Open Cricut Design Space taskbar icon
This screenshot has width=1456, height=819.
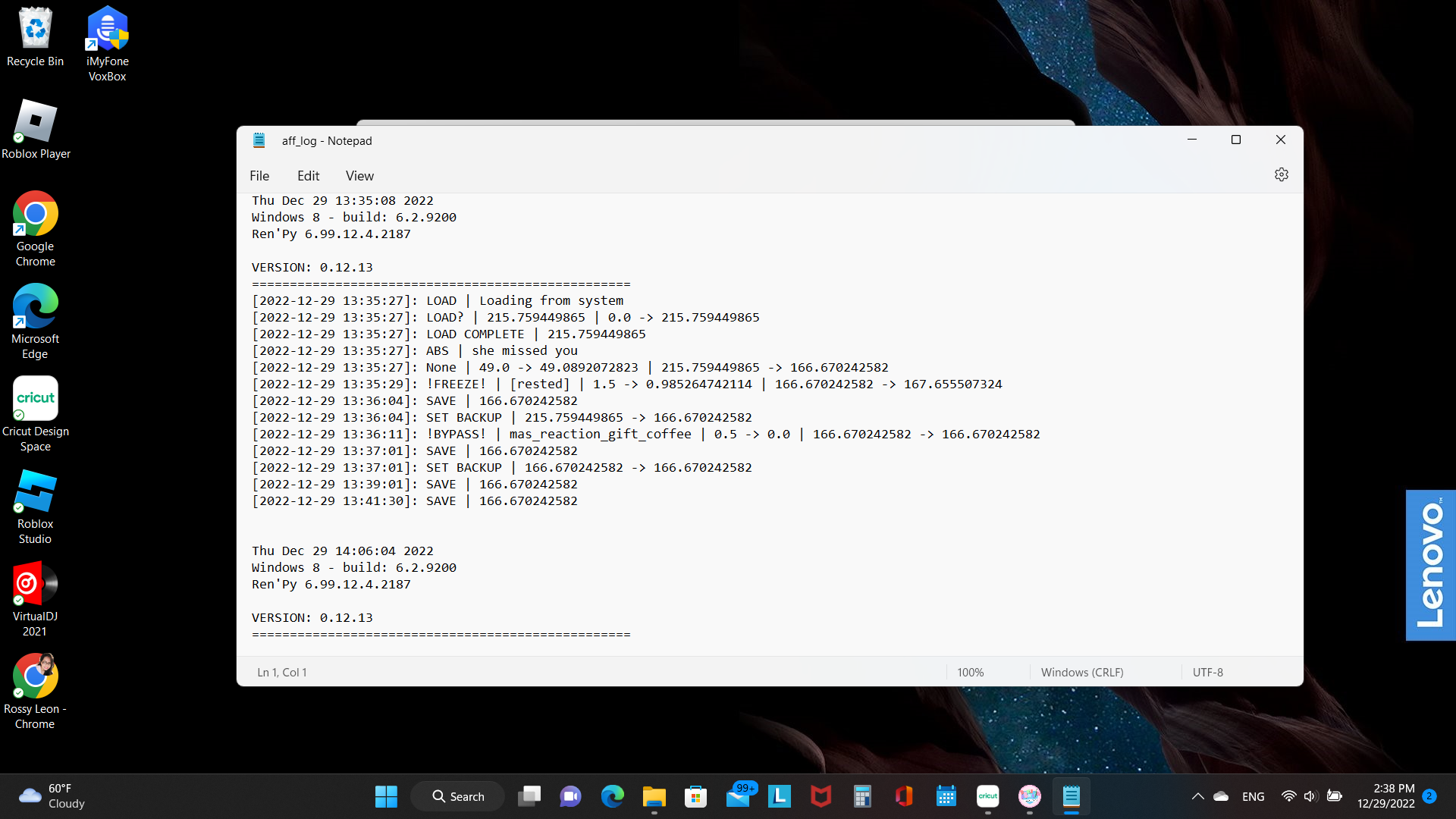pos(987,796)
